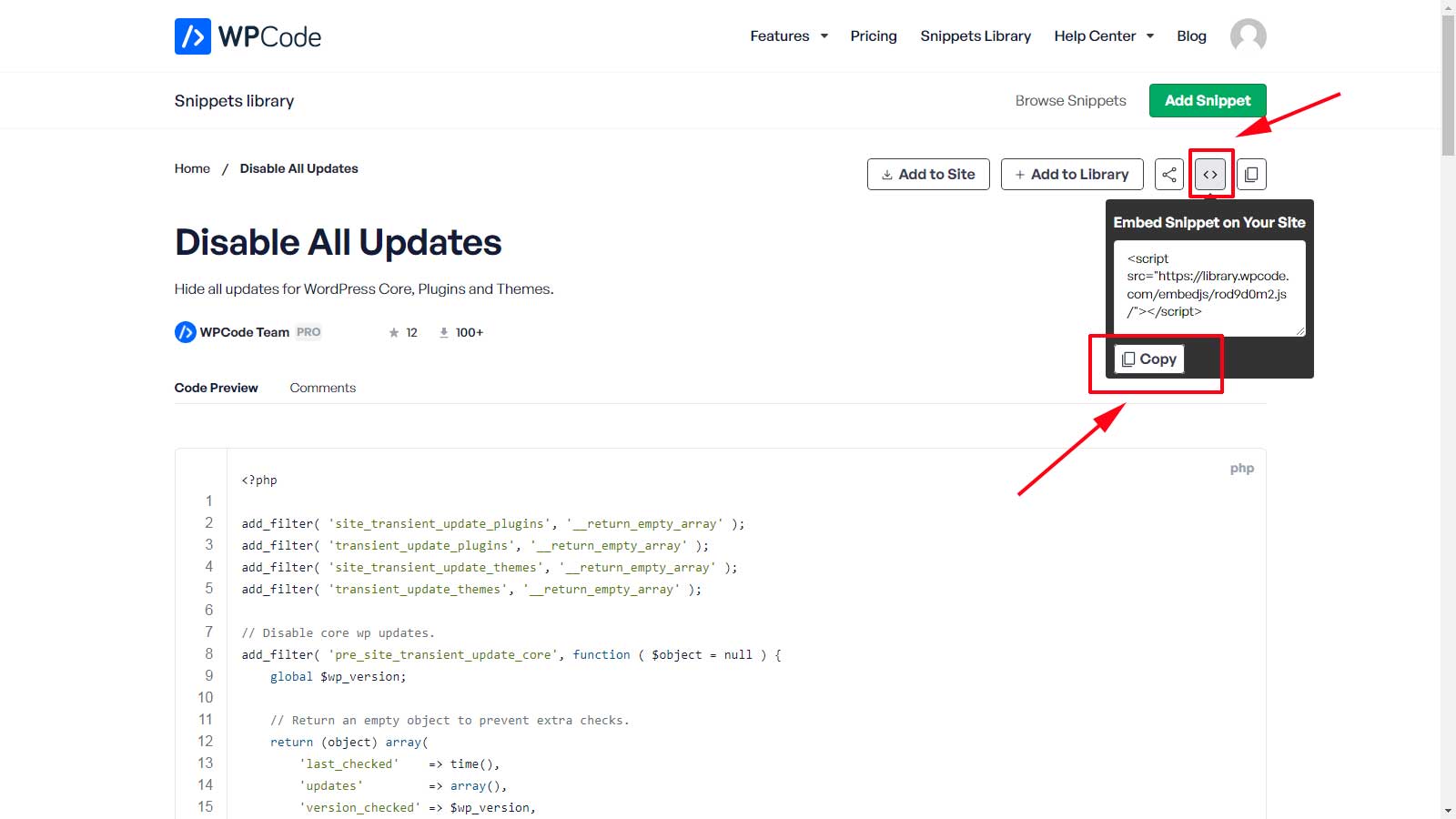Click the snippet description text
Viewport: 1456px width, 819px height.
[x=364, y=289]
